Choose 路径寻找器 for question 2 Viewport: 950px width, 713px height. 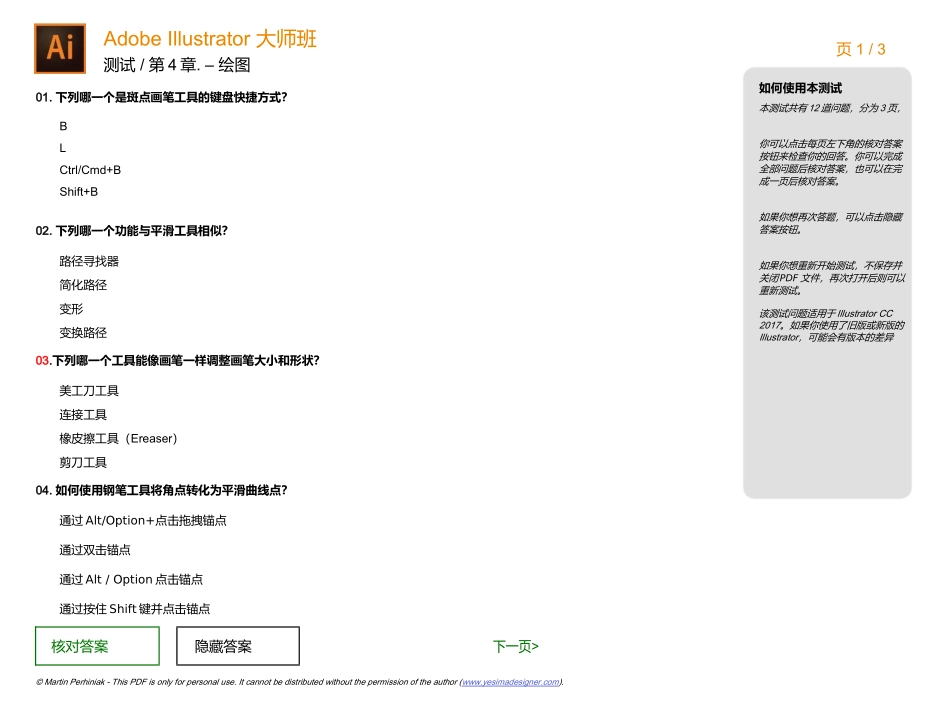pyautogui.click(x=85, y=260)
